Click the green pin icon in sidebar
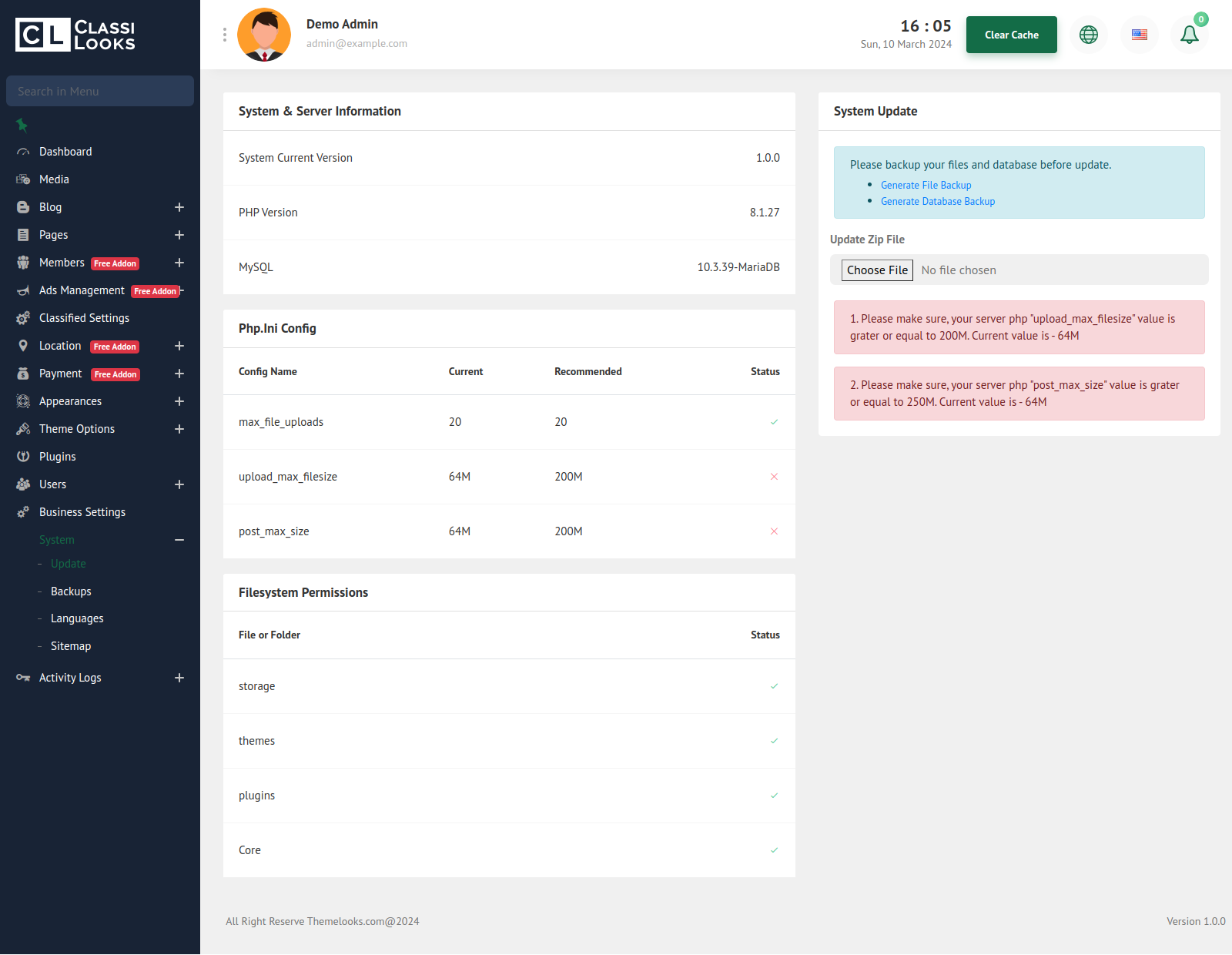Image resolution: width=1232 pixels, height=955 pixels. pos(22,125)
